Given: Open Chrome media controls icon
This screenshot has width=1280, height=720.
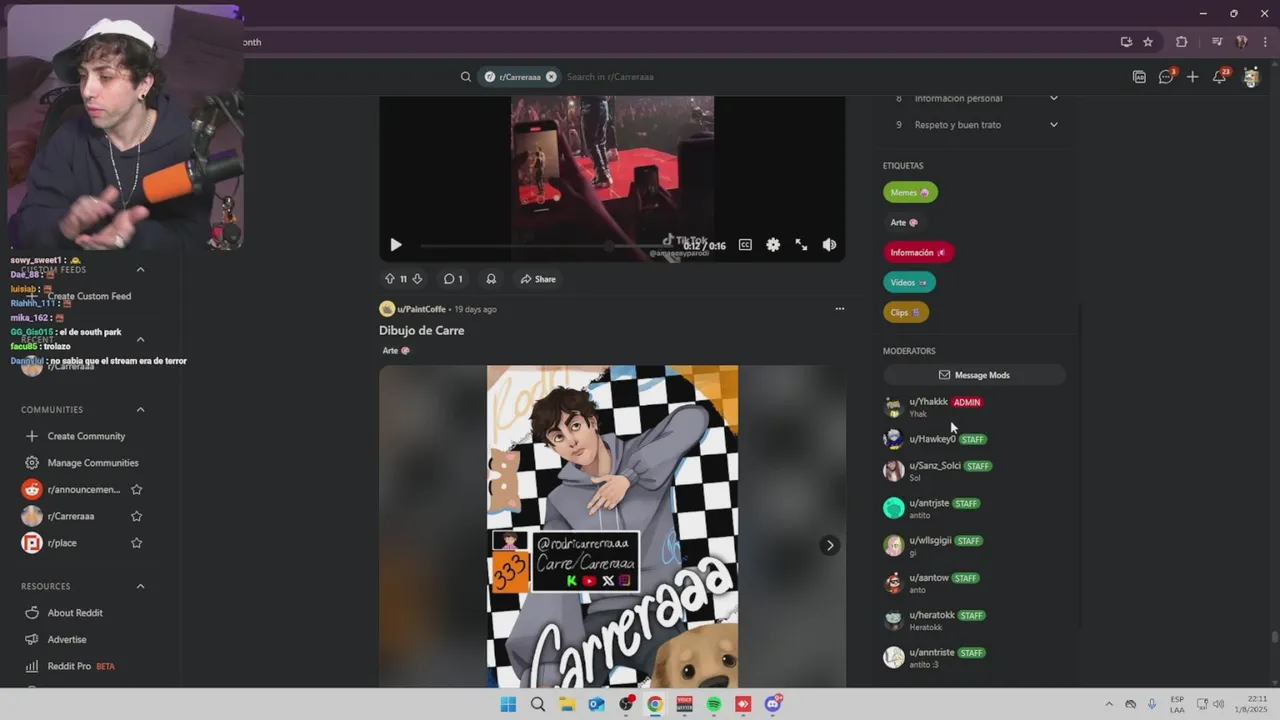Looking at the screenshot, I should 1217,42.
